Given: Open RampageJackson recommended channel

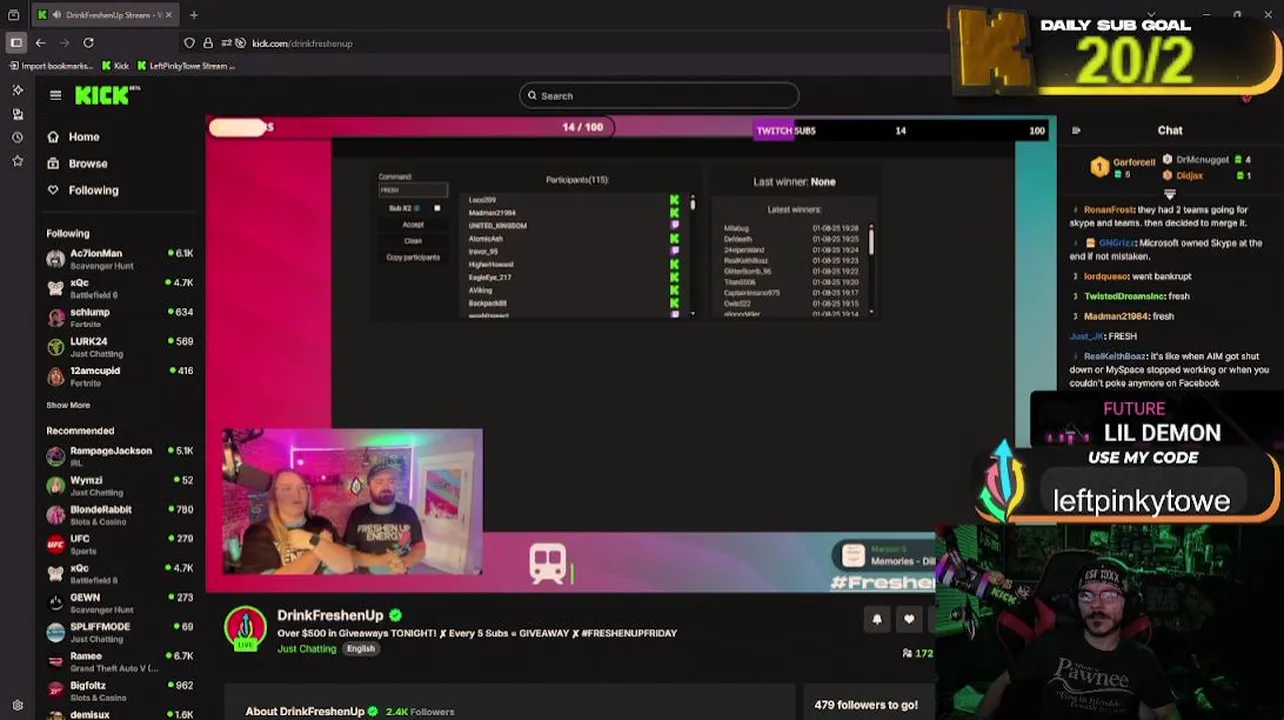Looking at the screenshot, I should pyautogui.click(x=120, y=456).
